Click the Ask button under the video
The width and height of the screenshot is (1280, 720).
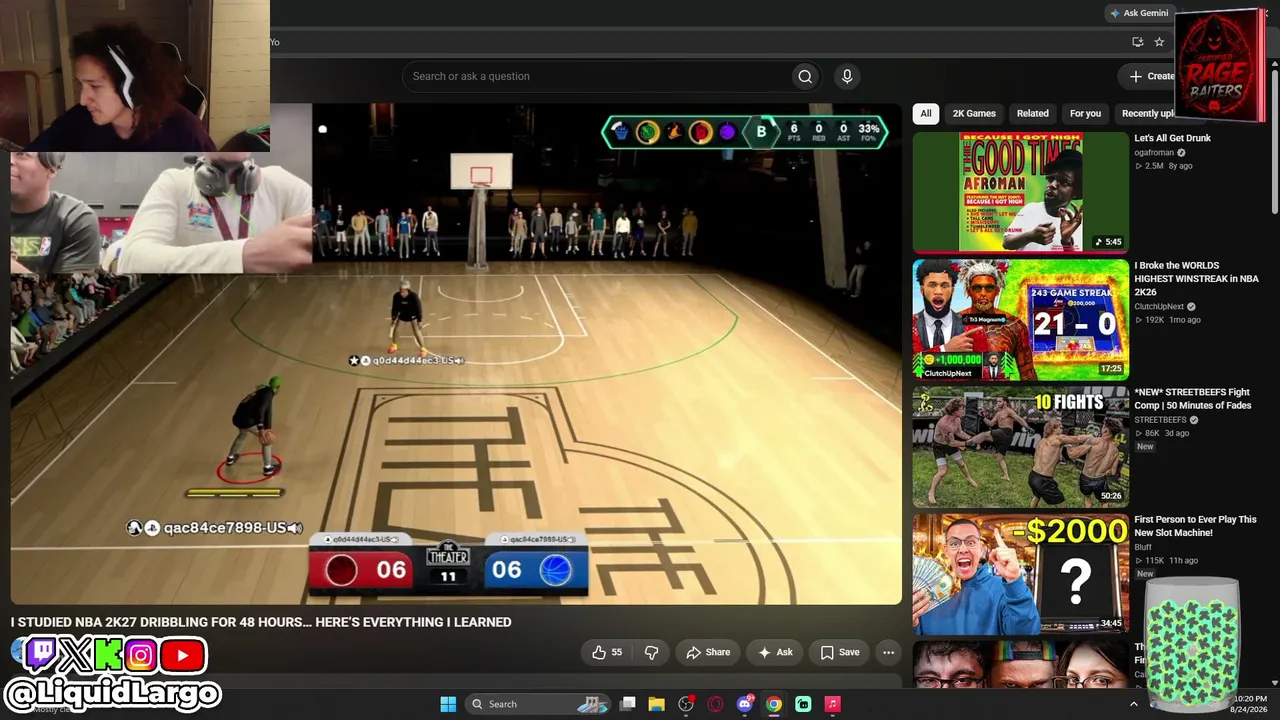775,652
